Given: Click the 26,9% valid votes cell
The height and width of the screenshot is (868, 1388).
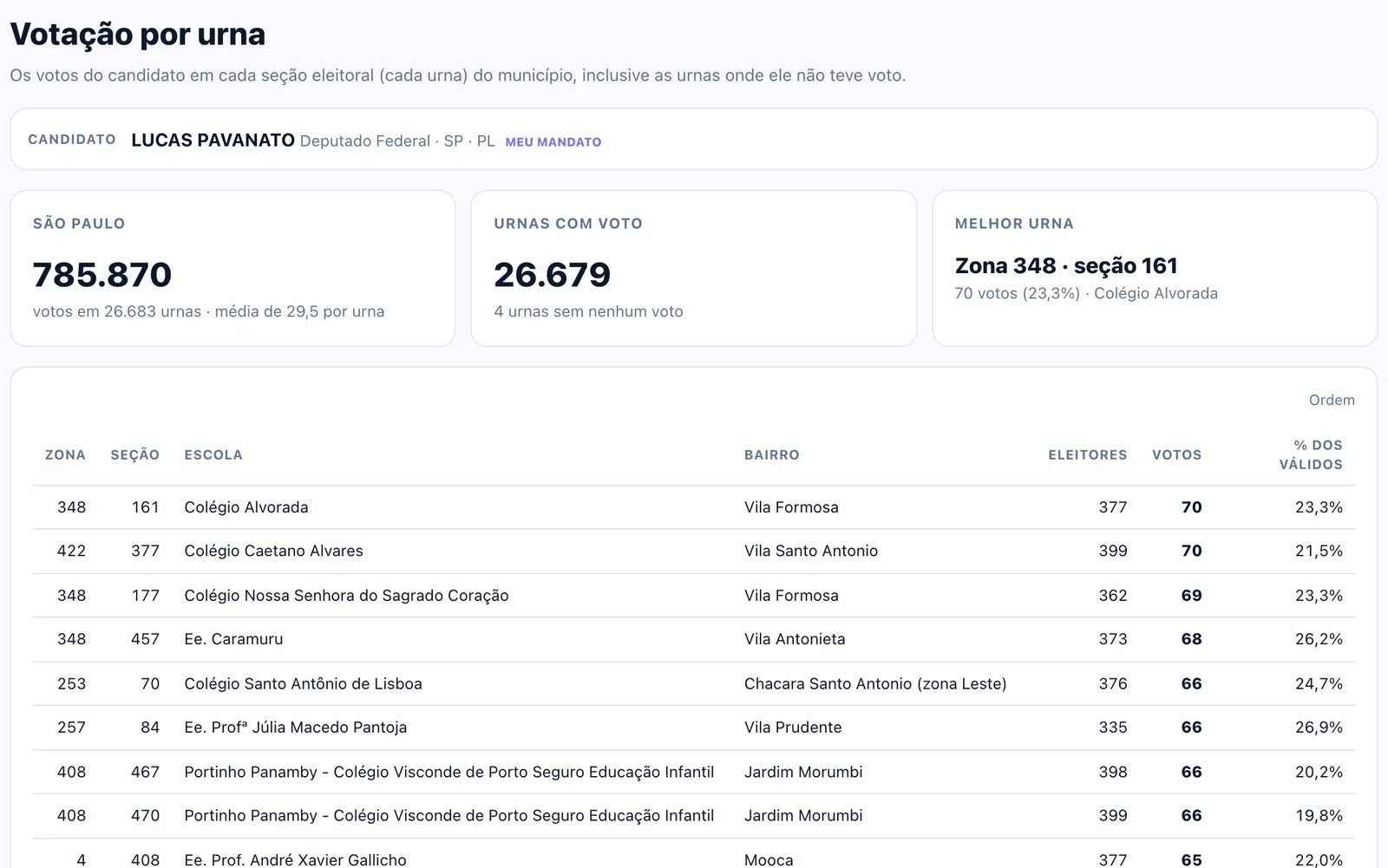Looking at the screenshot, I should (1319, 728).
